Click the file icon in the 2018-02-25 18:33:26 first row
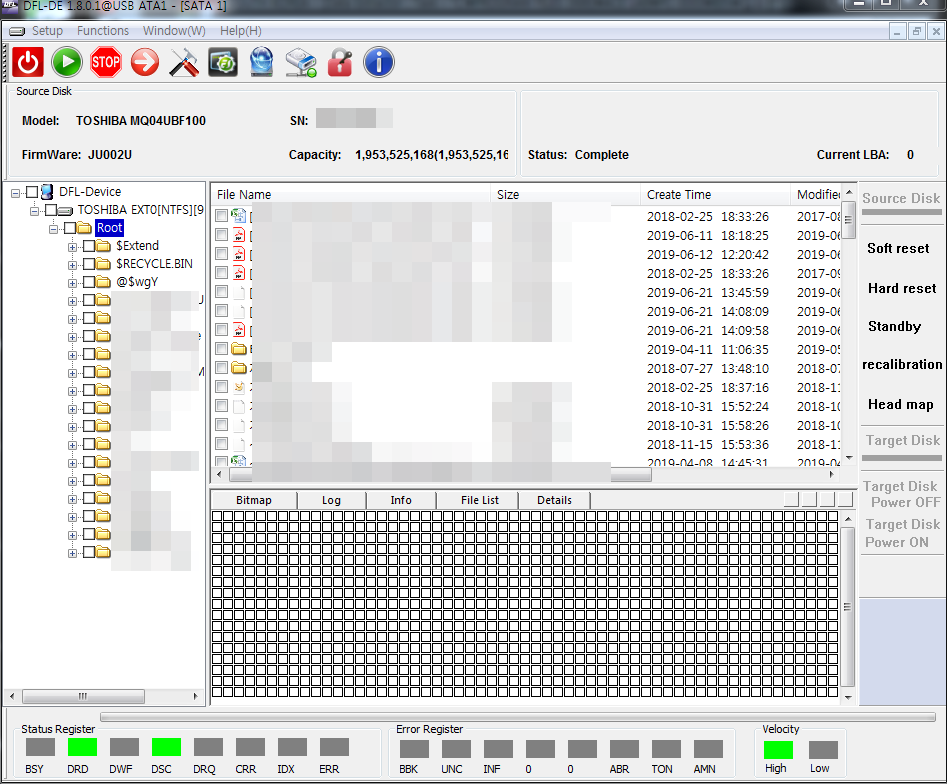The height and width of the screenshot is (784, 947). 239,216
